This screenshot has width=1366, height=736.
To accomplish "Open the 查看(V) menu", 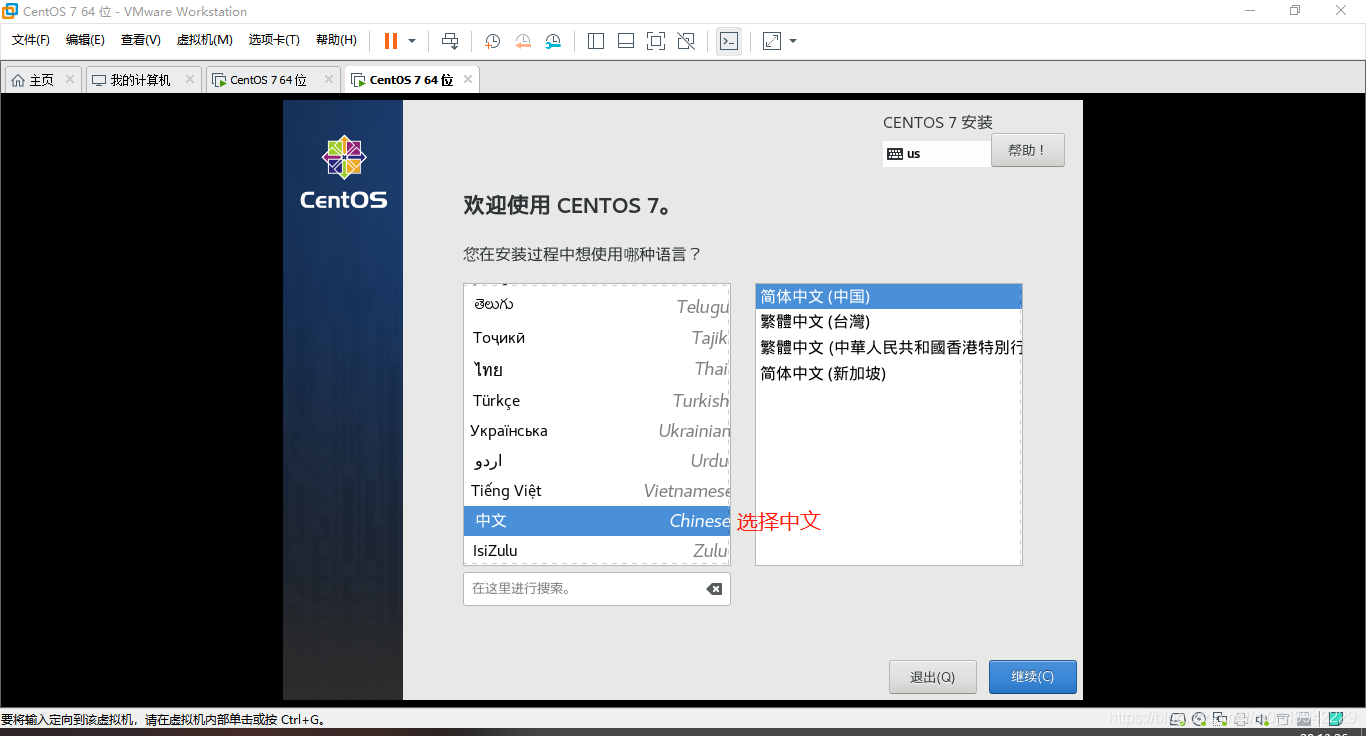I will (x=141, y=40).
